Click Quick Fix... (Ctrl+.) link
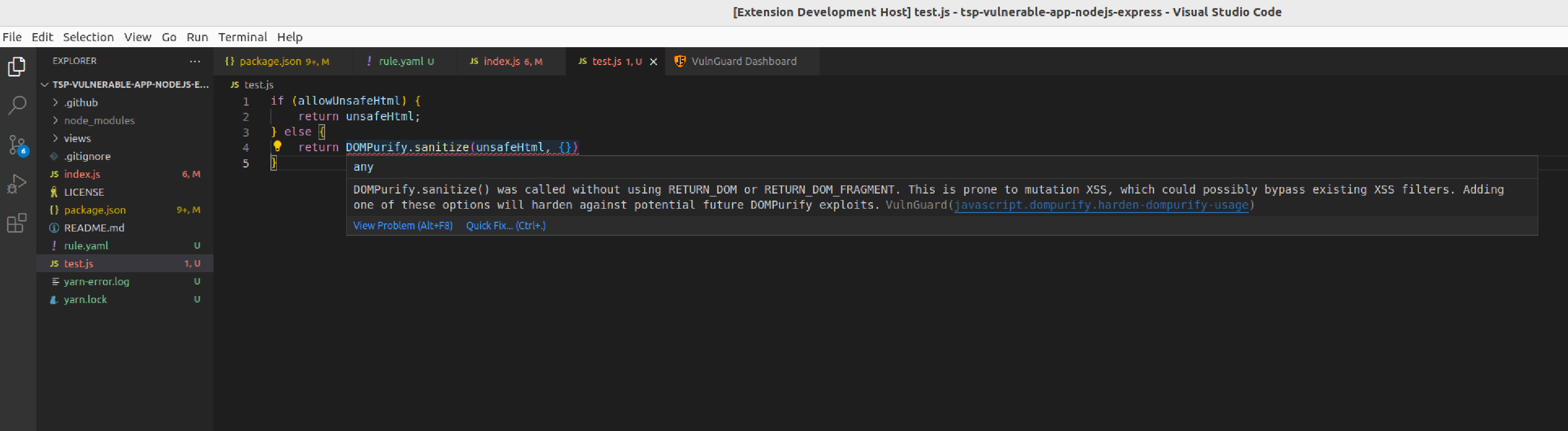Screen dimensions: 1568x431 505,225
